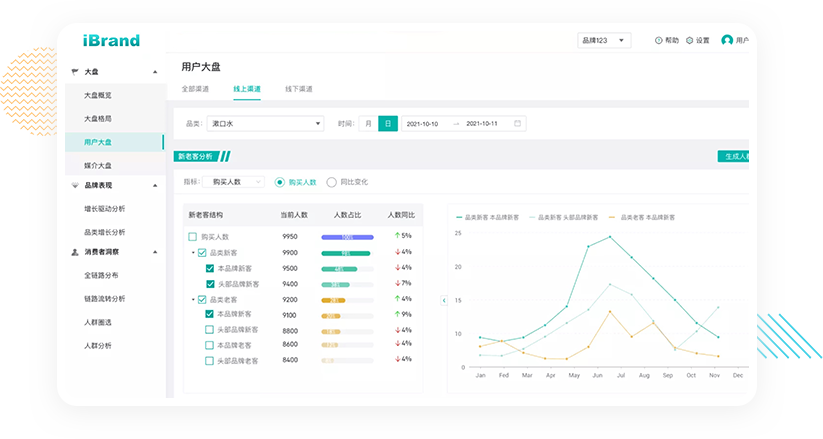Click the flag icon beside 大盘
The height and width of the screenshot is (439, 823).
pos(75,71)
